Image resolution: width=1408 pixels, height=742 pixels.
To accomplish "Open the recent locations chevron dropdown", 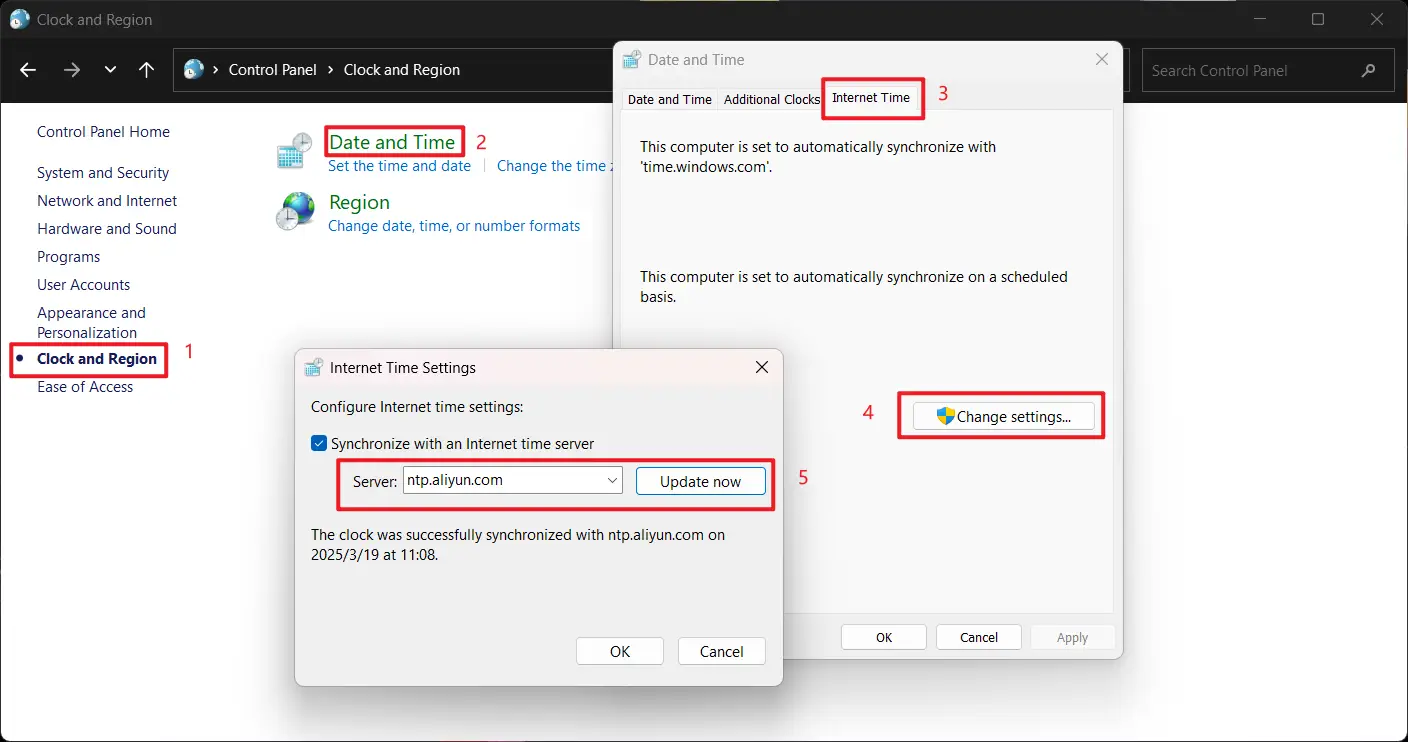I will click(x=109, y=69).
